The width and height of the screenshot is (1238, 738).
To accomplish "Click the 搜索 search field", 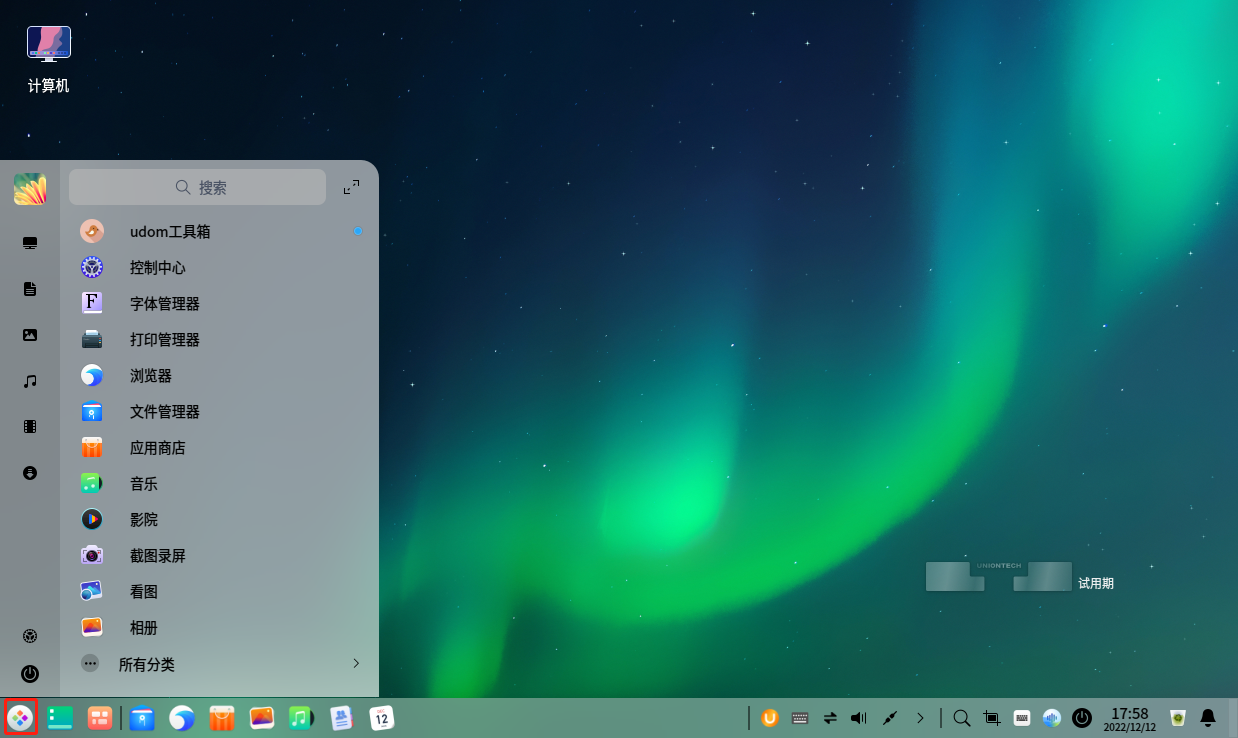I will pos(198,187).
